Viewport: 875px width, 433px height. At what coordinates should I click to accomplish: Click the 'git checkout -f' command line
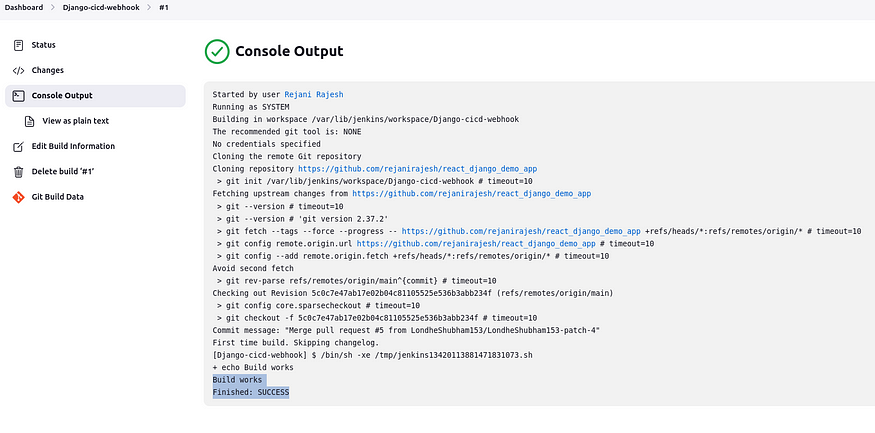(x=377, y=318)
